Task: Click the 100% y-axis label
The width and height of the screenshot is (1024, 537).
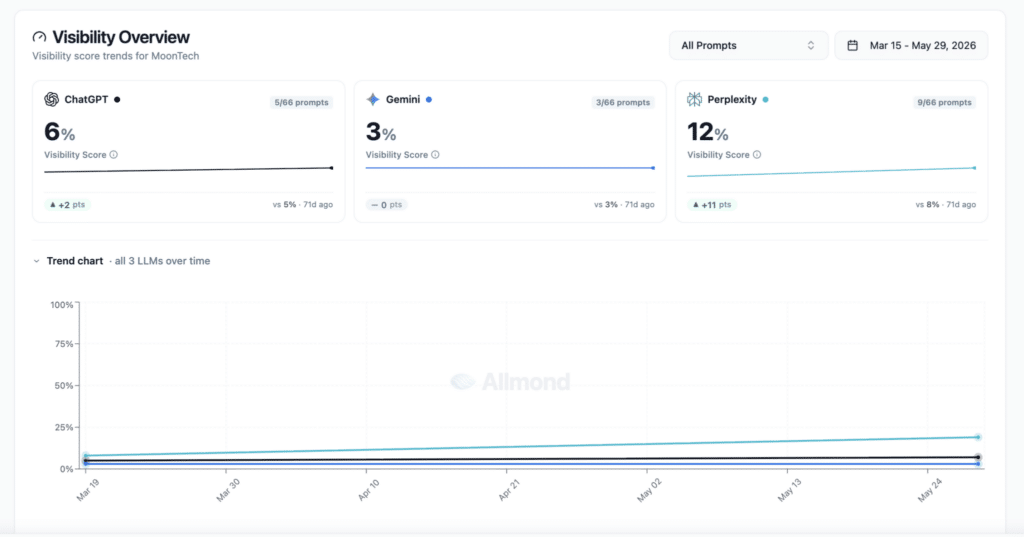Action: point(62,305)
